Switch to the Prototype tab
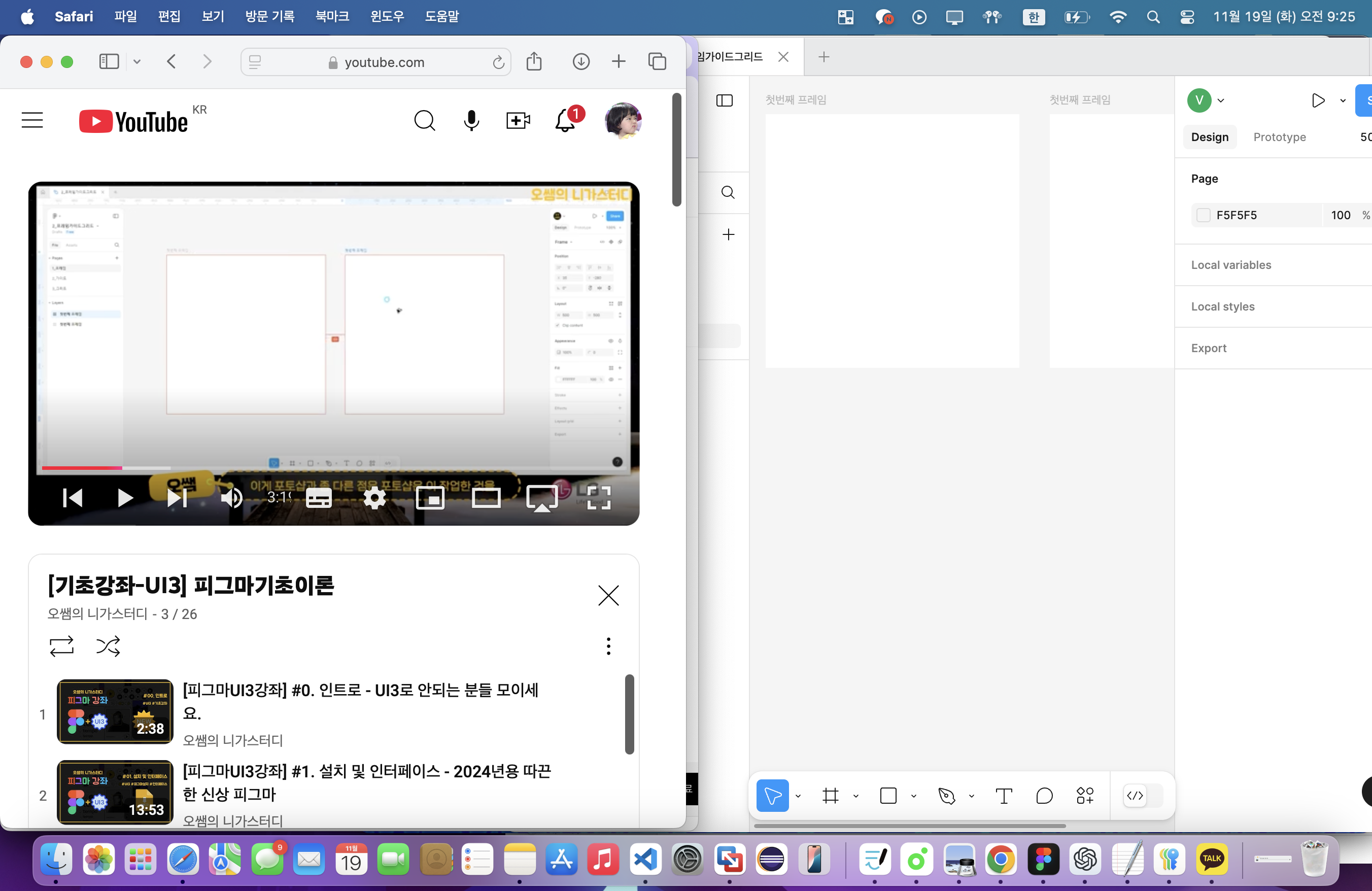 (1279, 137)
